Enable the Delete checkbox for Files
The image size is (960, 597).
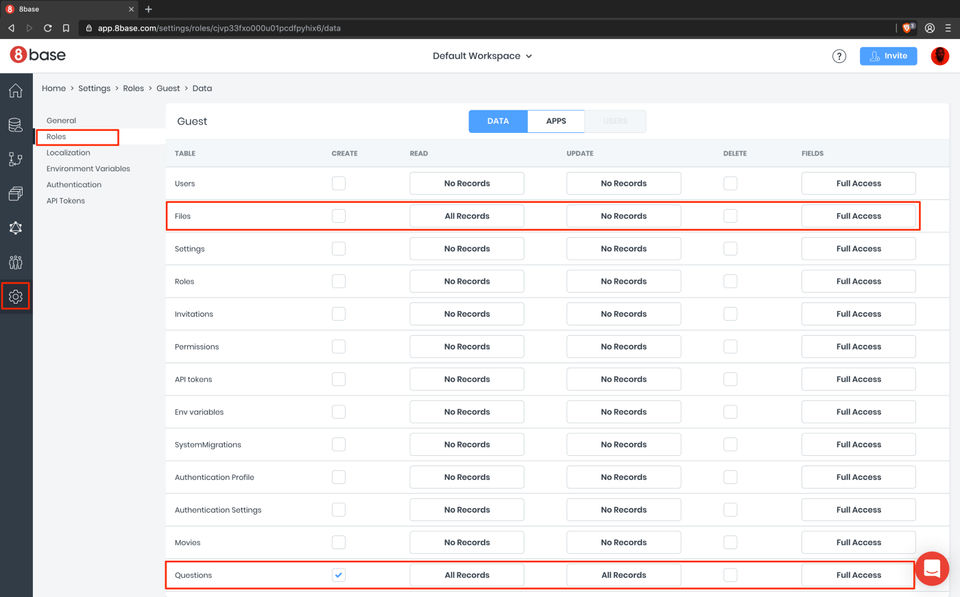pos(730,216)
